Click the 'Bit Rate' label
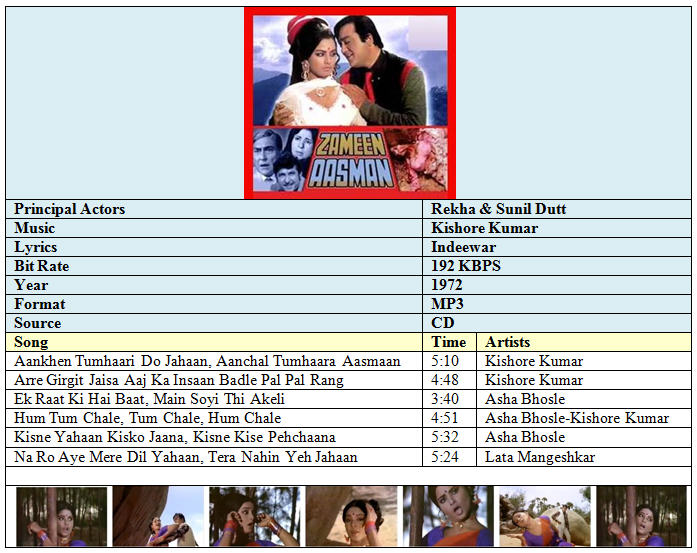This screenshot has height=553, width=697. pyautogui.click(x=42, y=266)
